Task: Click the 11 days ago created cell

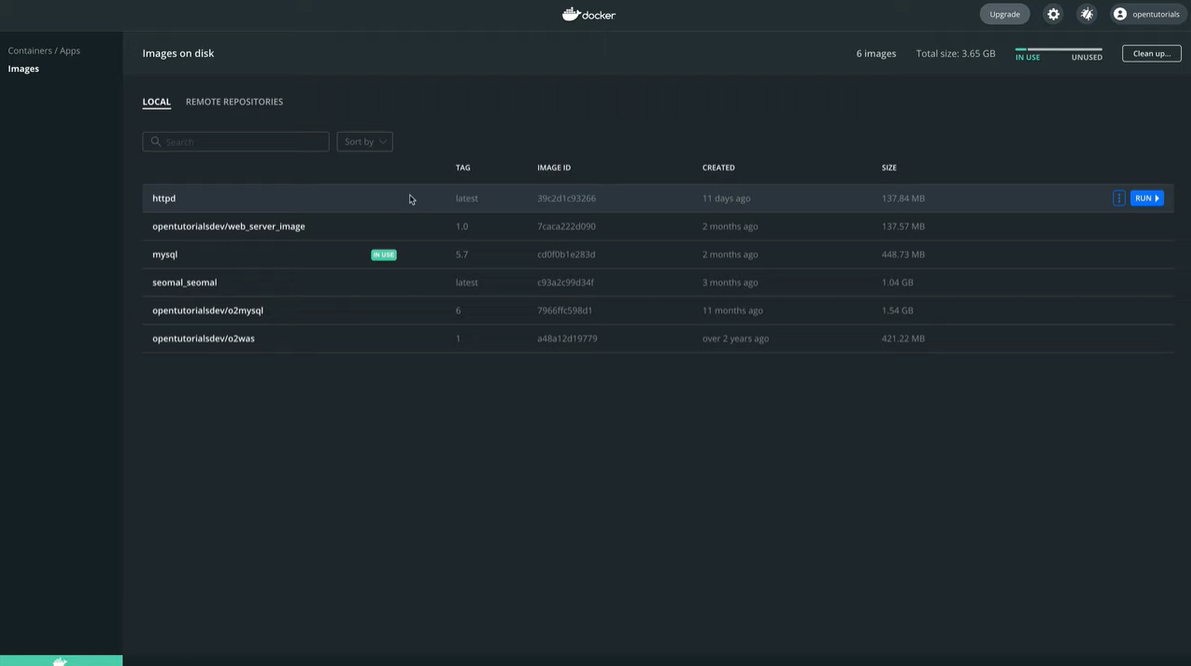Action: tap(726, 198)
